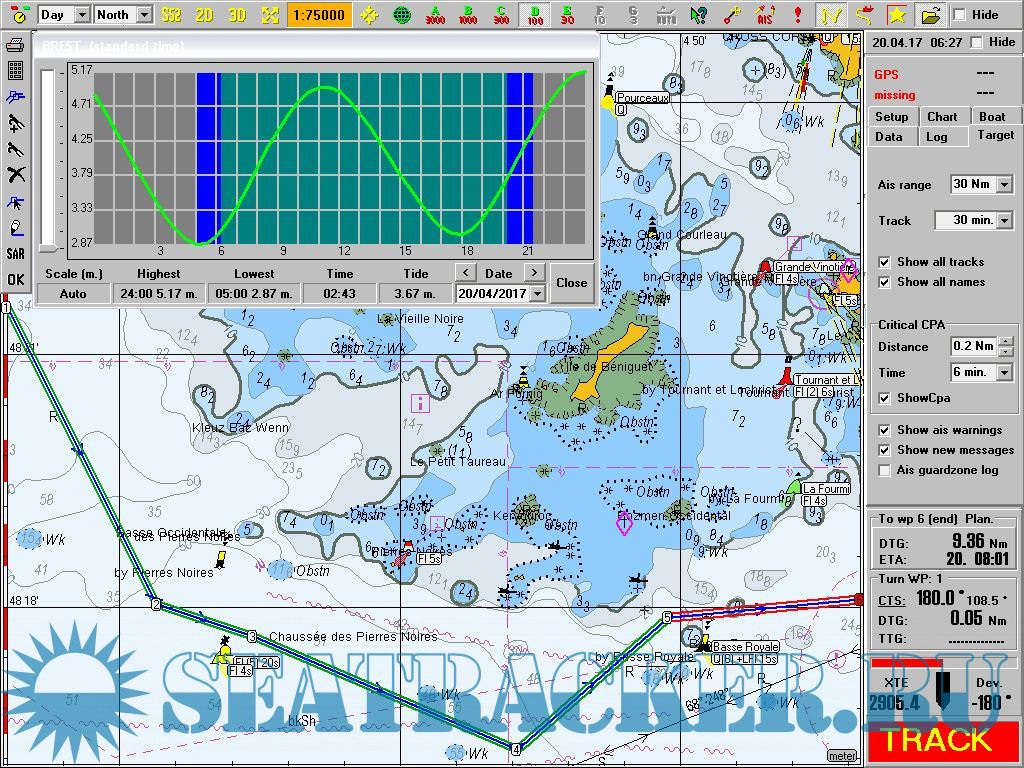
Task: Open the calculator keypad icon
Action: point(15,71)
